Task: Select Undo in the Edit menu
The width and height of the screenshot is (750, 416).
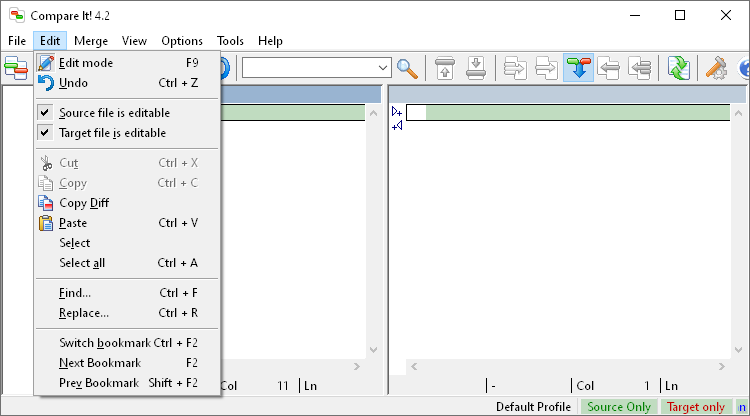Action: pos(127,83)
